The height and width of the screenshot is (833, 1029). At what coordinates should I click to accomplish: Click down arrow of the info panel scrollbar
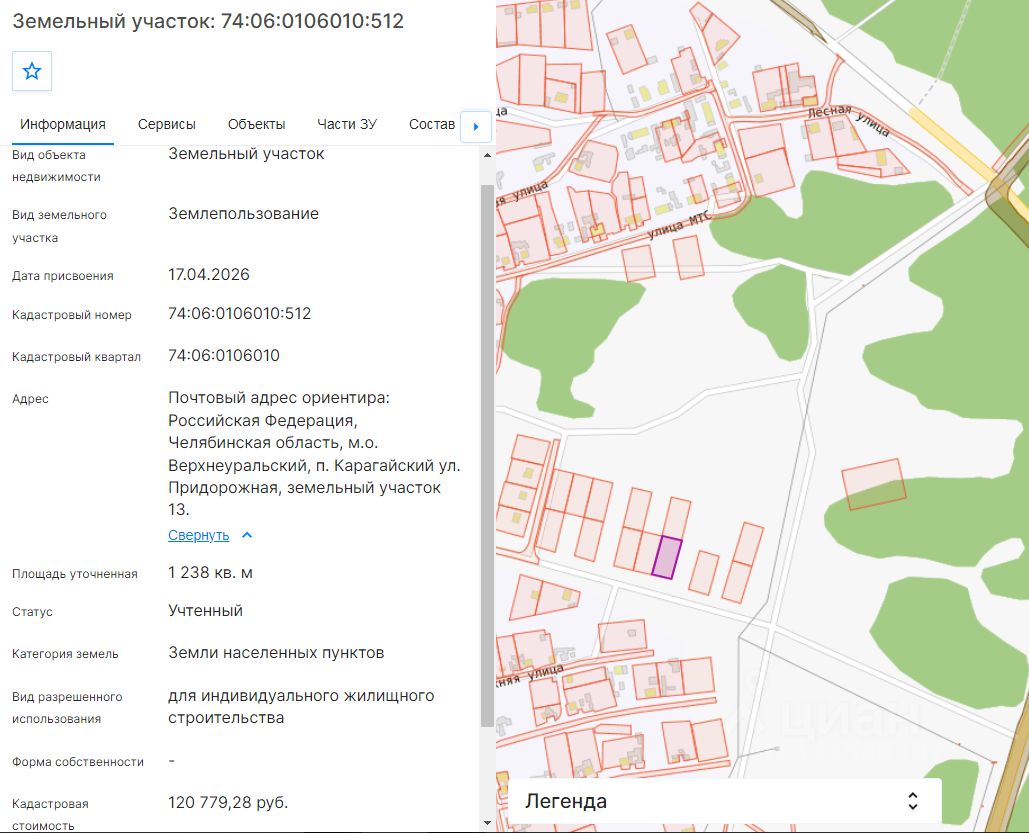(487, 822)
